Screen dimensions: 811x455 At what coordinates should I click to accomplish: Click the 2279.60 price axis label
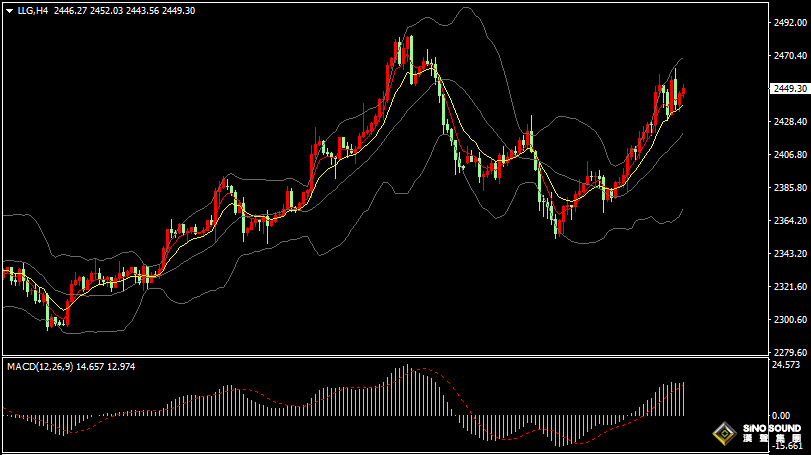tap(789, 353)
